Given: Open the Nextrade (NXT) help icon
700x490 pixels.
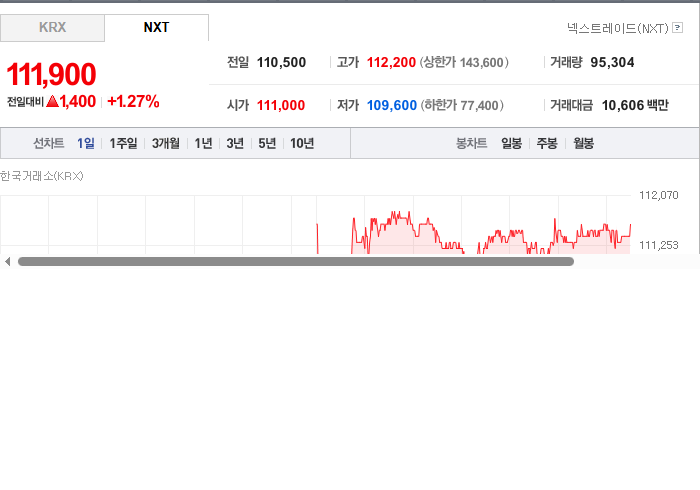Looking at the screenshot, I should coord(677,28).
